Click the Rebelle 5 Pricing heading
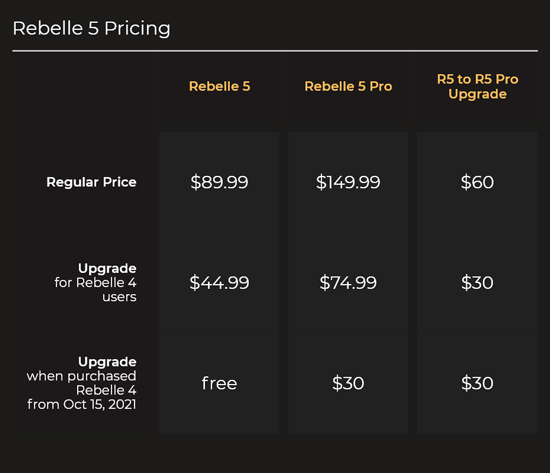 (92, 28)
